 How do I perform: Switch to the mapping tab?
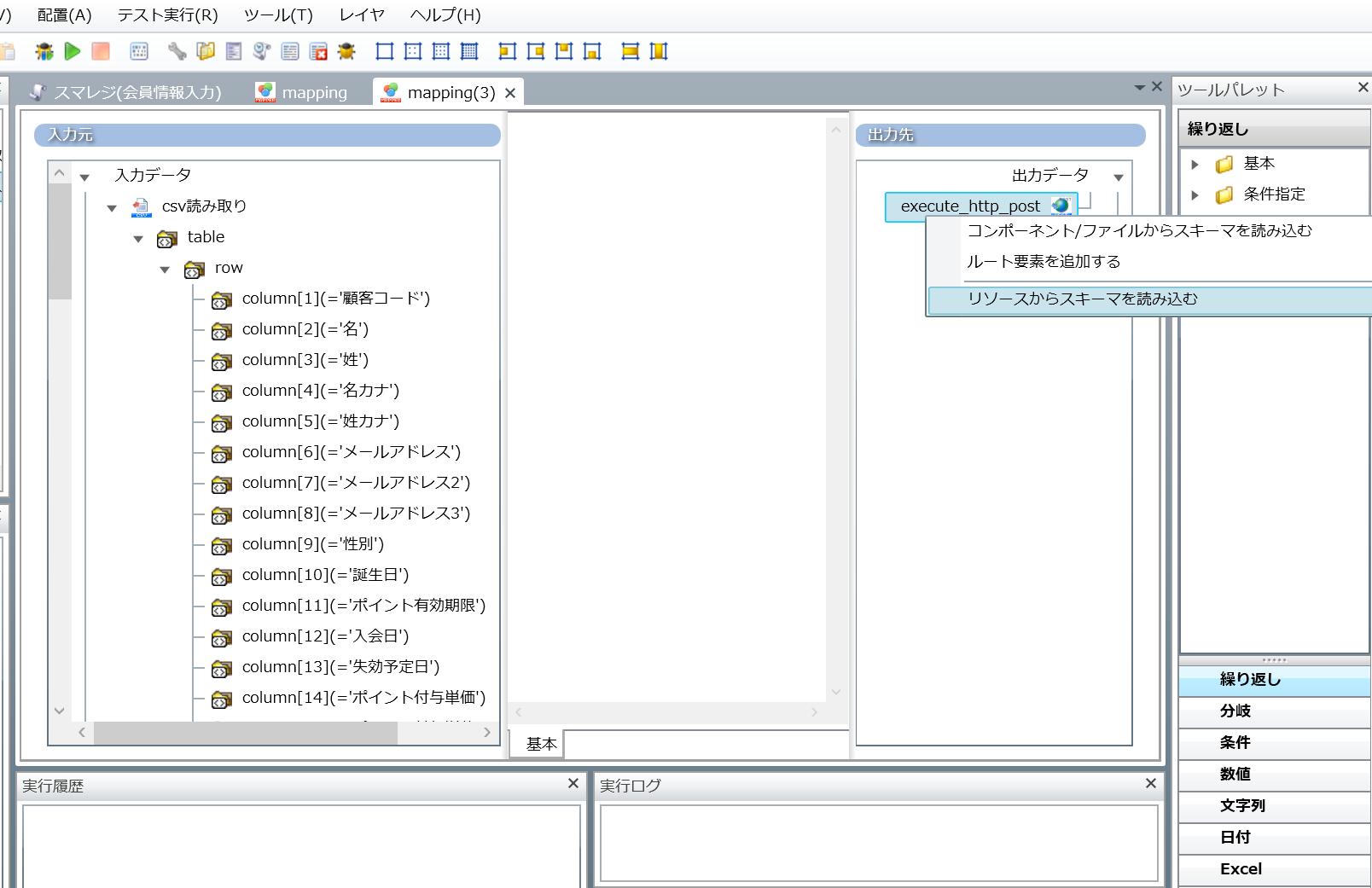[x=302, y=92]
